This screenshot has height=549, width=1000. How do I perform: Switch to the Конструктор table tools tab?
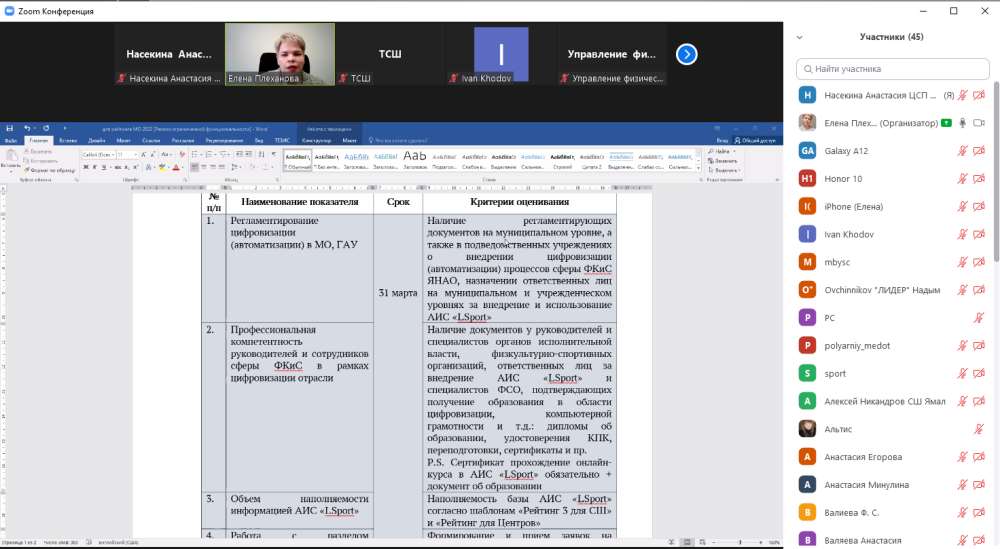(316, 140)
